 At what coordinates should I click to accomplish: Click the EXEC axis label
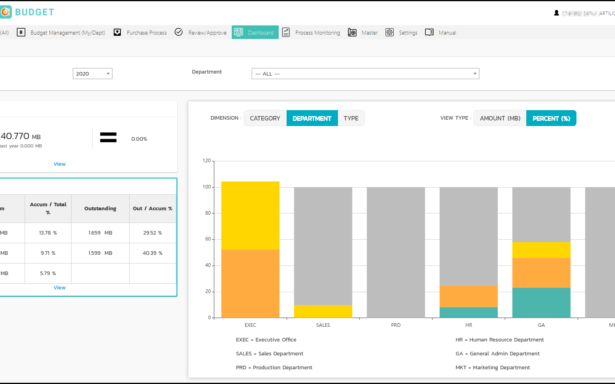(250, 325)
